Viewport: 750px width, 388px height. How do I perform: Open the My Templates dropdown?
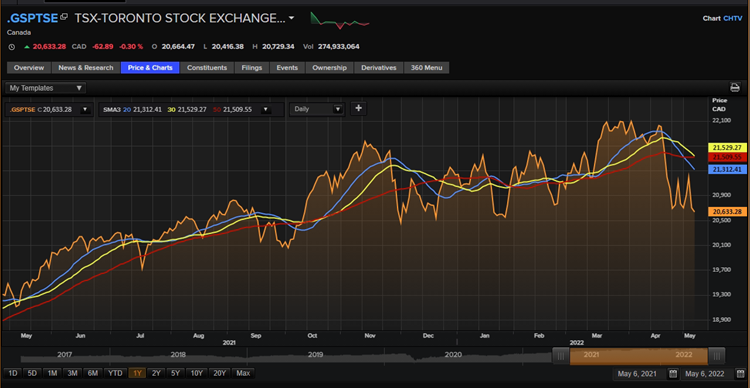tap(45, 88)
